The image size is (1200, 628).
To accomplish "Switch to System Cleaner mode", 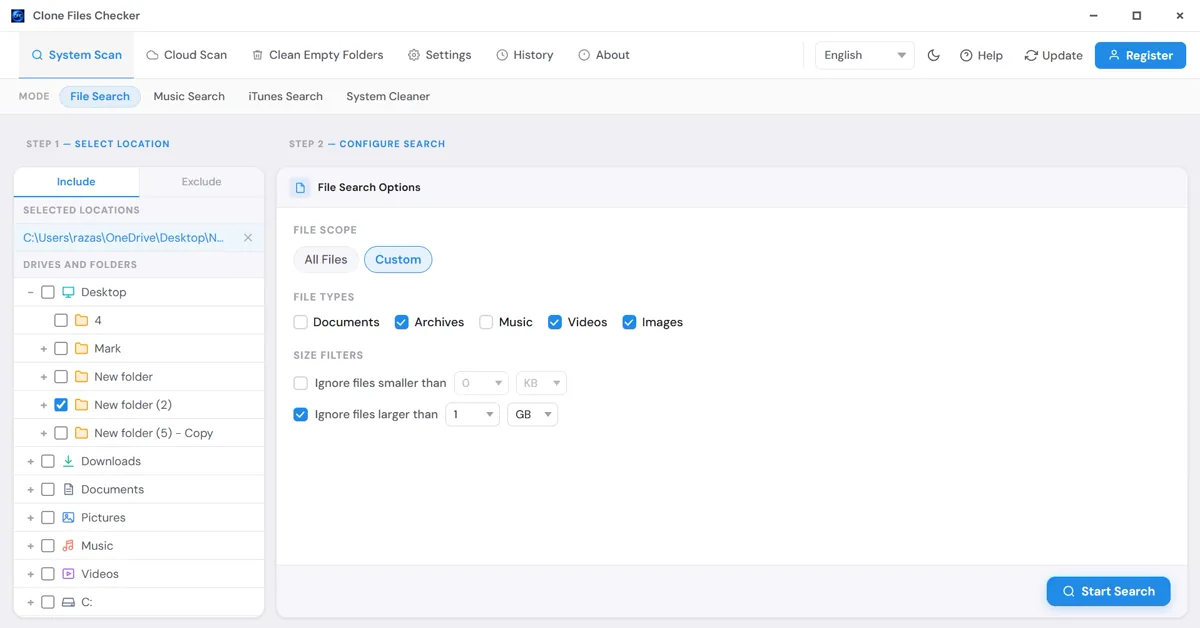I will 388,96.
